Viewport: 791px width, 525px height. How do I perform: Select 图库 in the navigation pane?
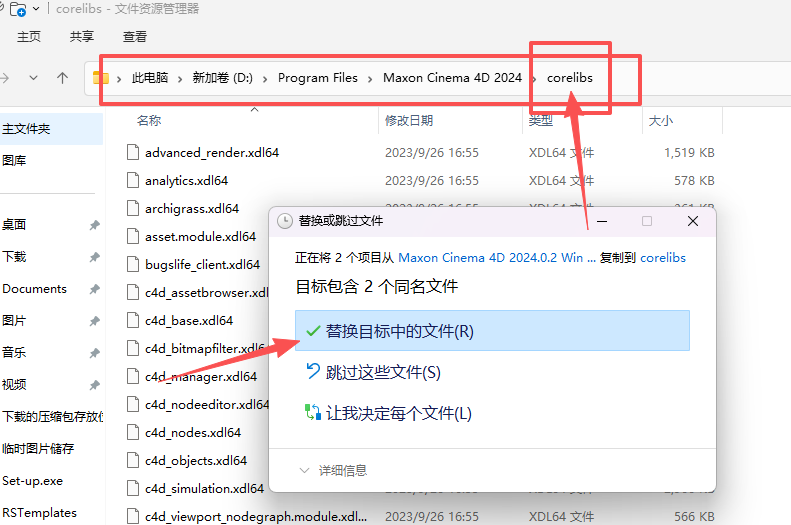click(14, 160)
